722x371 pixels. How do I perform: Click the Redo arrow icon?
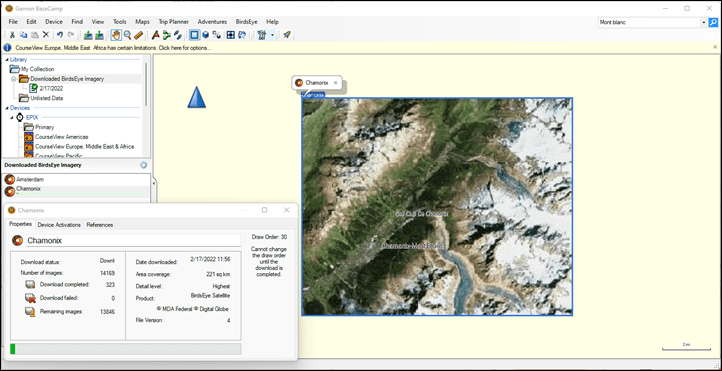(x=71, y=35)
